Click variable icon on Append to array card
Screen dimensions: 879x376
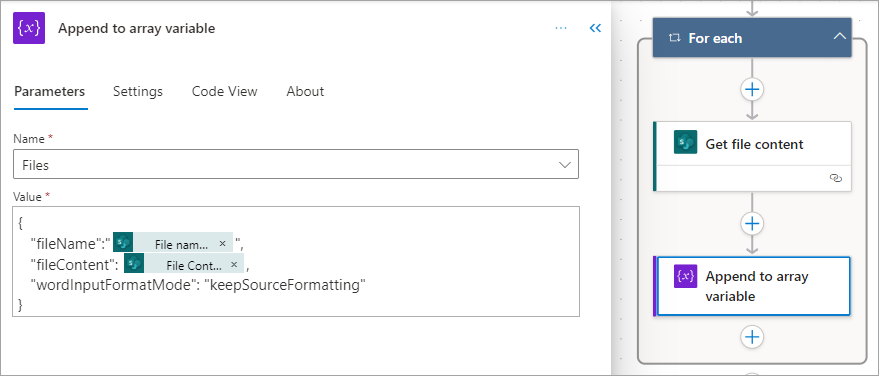pyautogui.click(x=686, y=276)
